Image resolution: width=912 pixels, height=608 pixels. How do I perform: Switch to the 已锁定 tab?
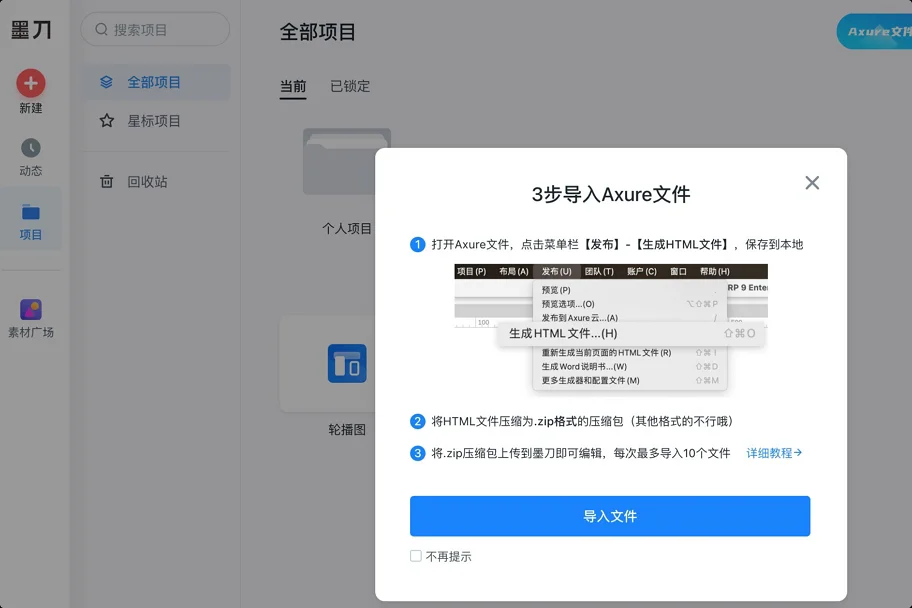350,87
